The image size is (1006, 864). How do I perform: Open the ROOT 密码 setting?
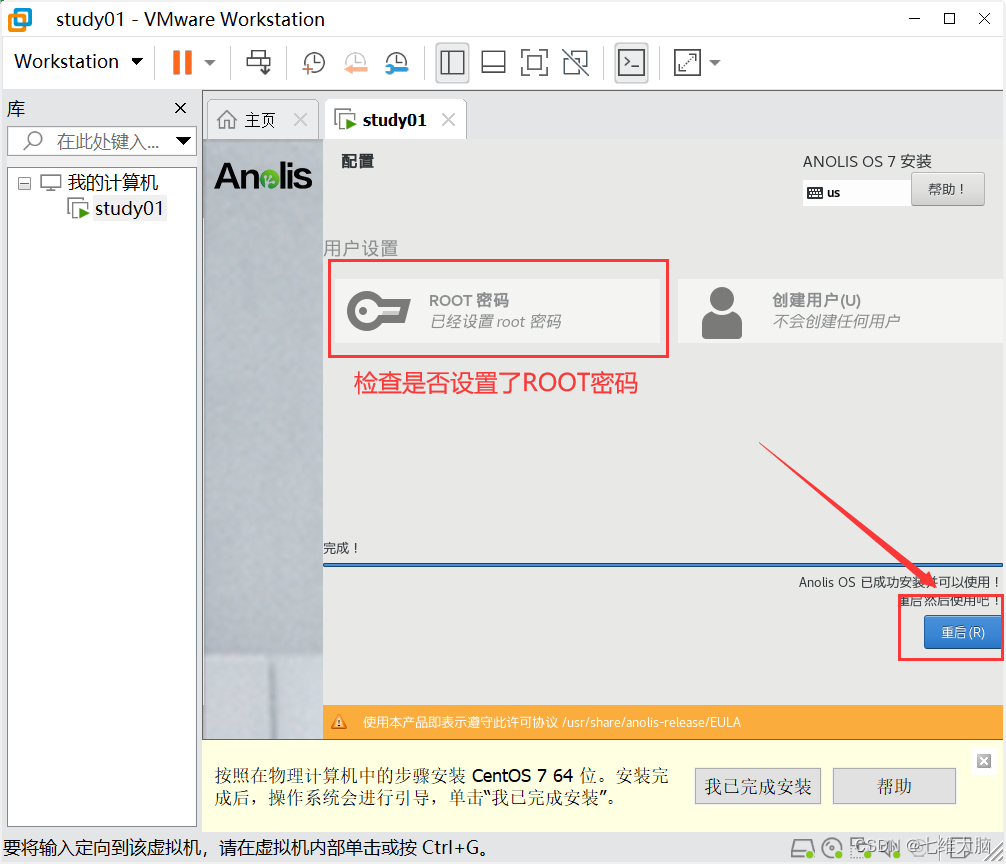(497, 311)
